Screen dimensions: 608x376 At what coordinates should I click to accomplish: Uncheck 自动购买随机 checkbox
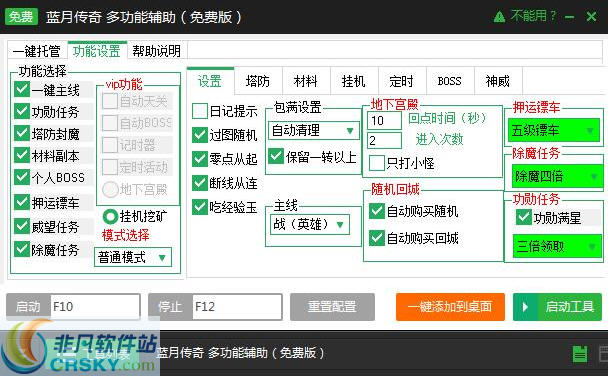[x=377, y=211]
